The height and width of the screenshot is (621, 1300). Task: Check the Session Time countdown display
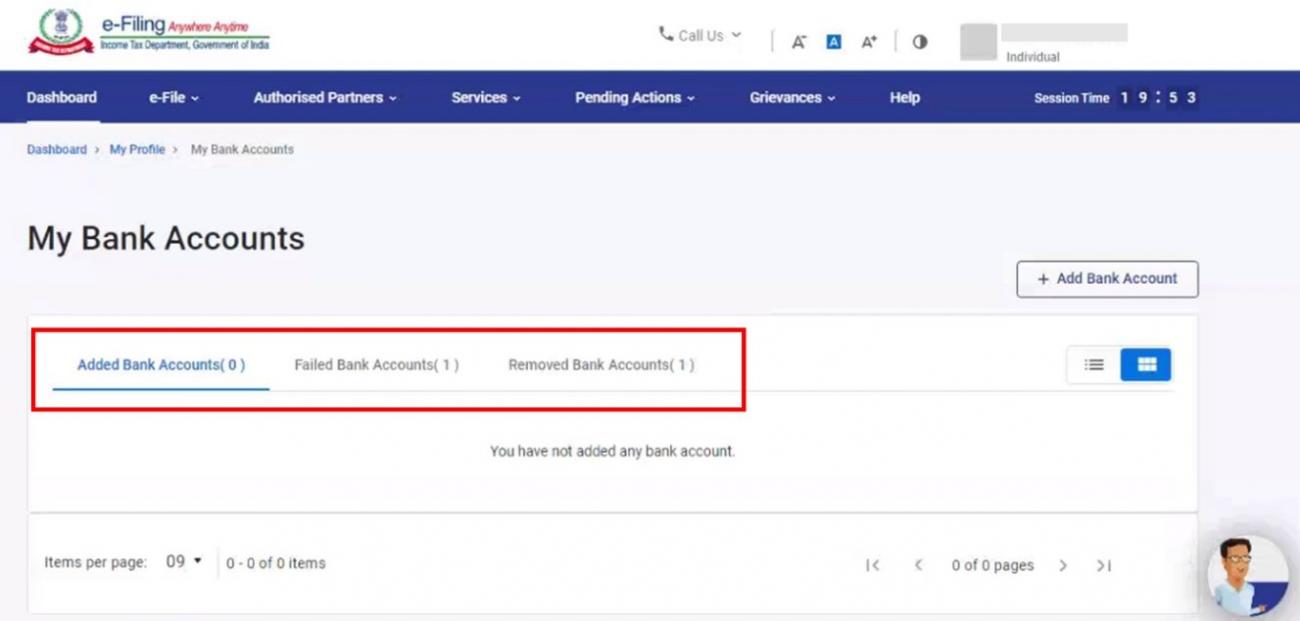1115,97
